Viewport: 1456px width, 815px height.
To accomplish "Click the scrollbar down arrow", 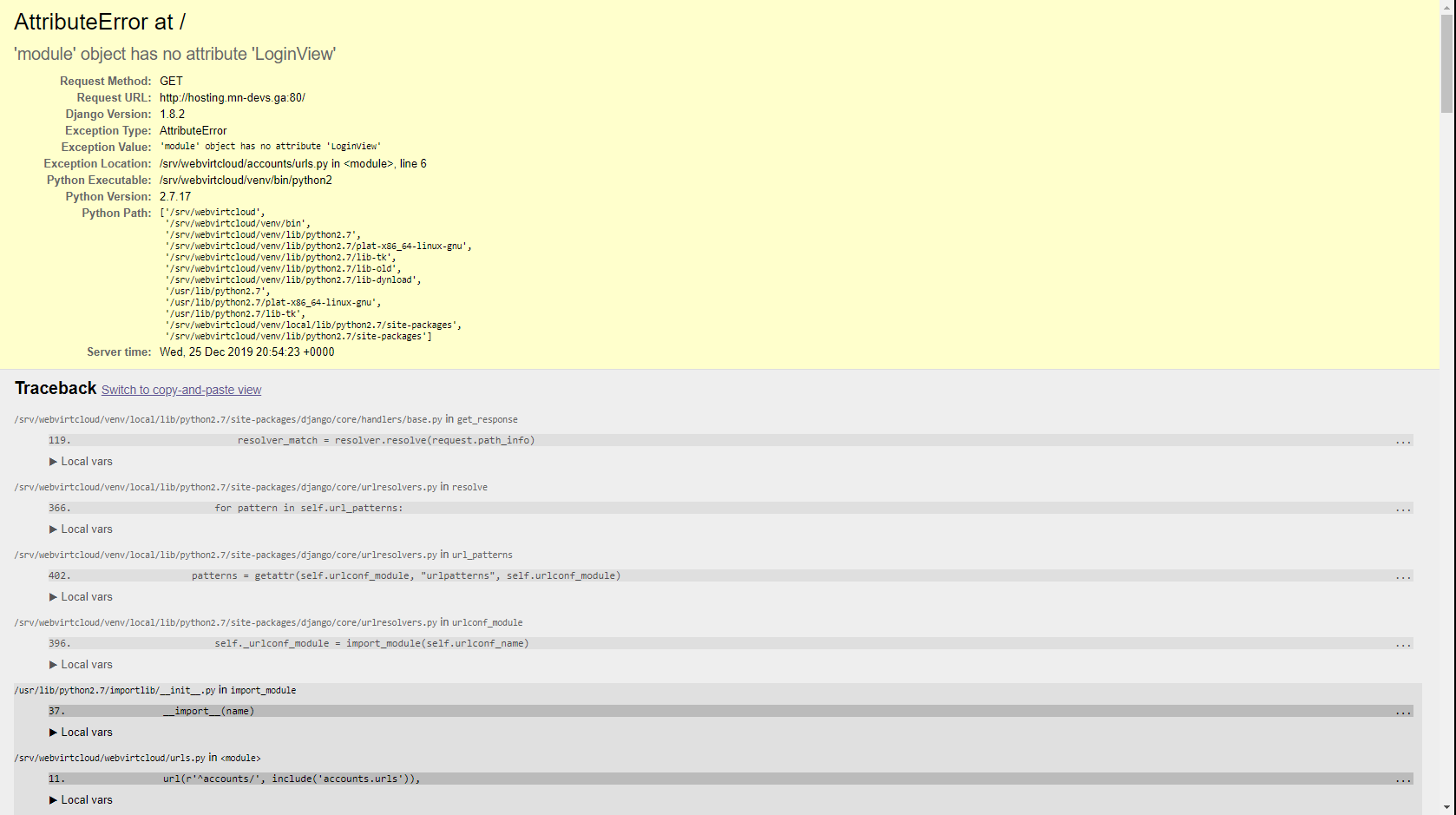I will coord(1446,808).
